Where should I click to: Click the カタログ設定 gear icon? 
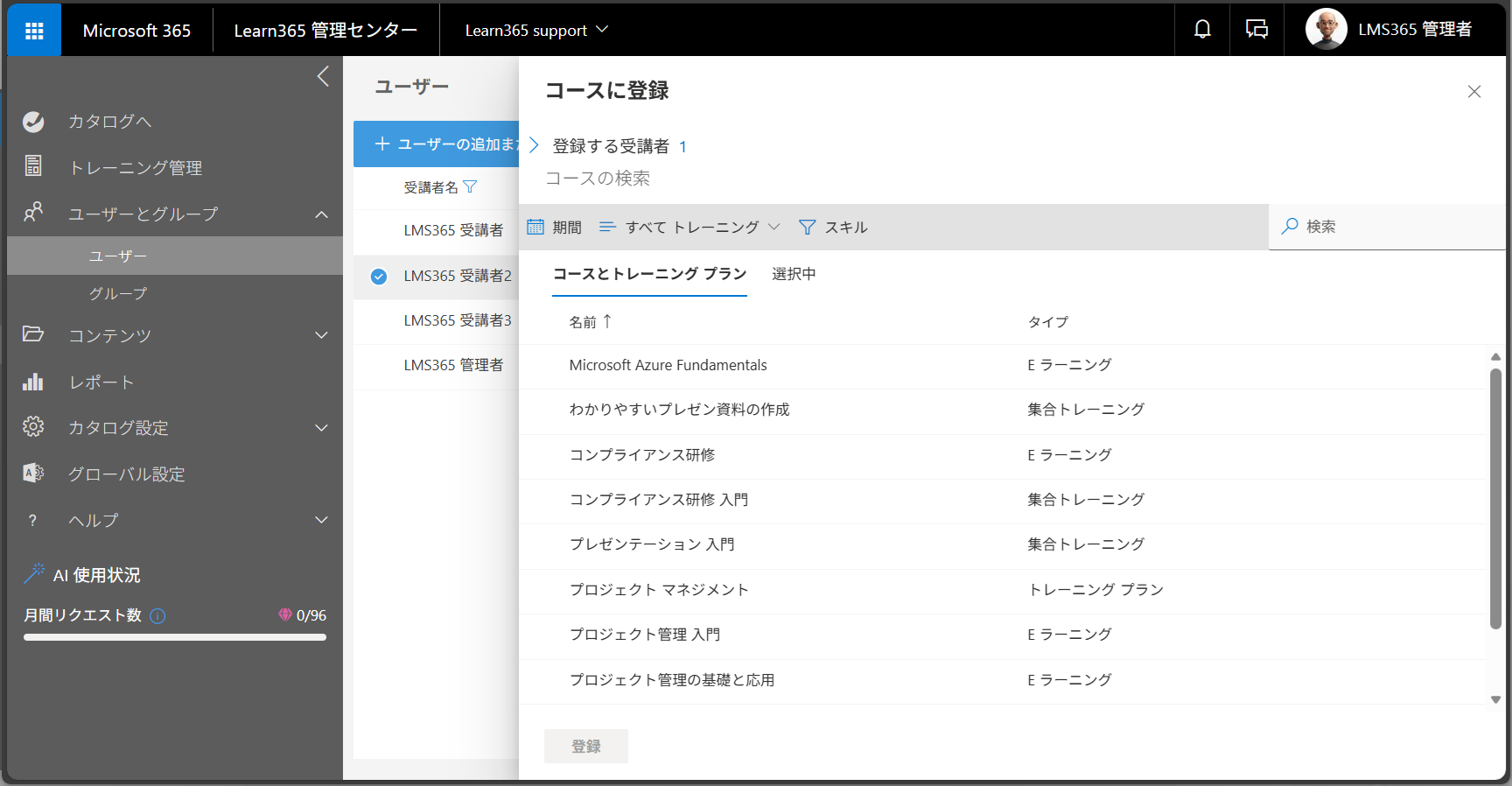pos(33,427)
